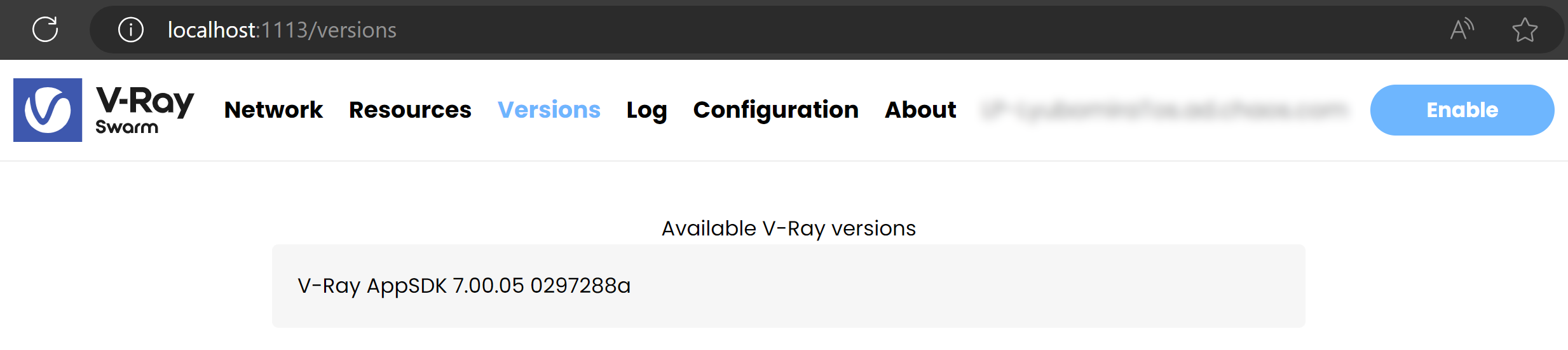
Task: Activate the Read aloud icon
Action: pos(1462,29)
